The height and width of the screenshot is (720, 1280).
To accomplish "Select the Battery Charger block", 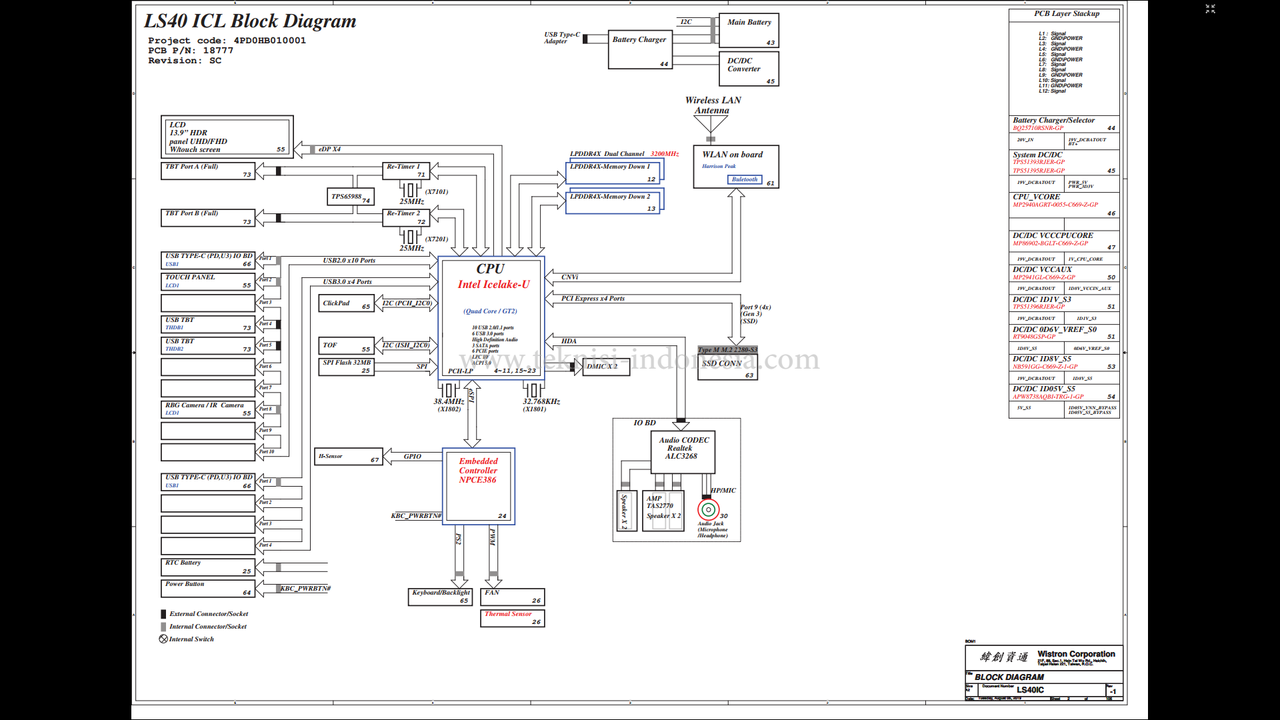I will pos(640,50).
